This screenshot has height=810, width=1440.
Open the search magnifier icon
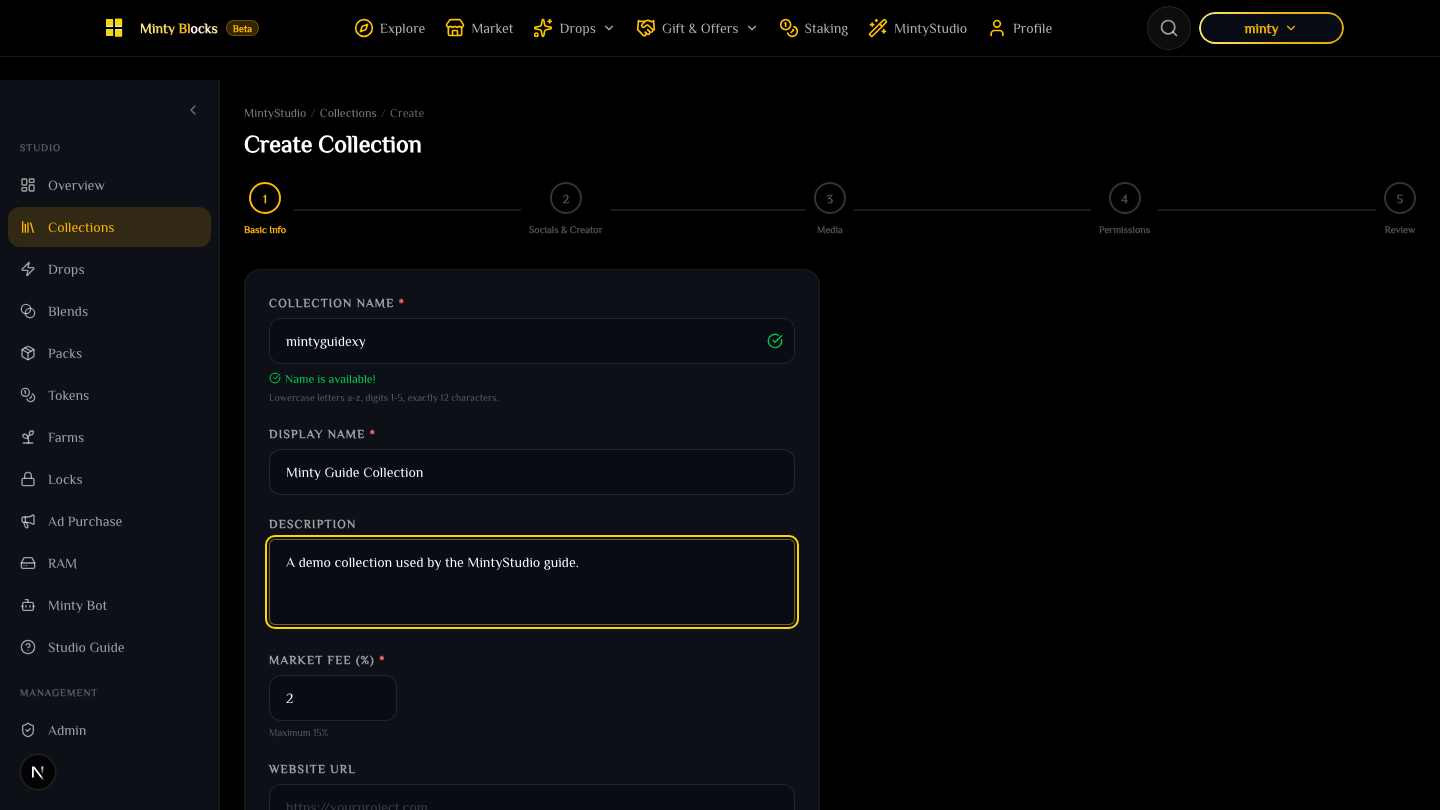(x=1168, y=28)
